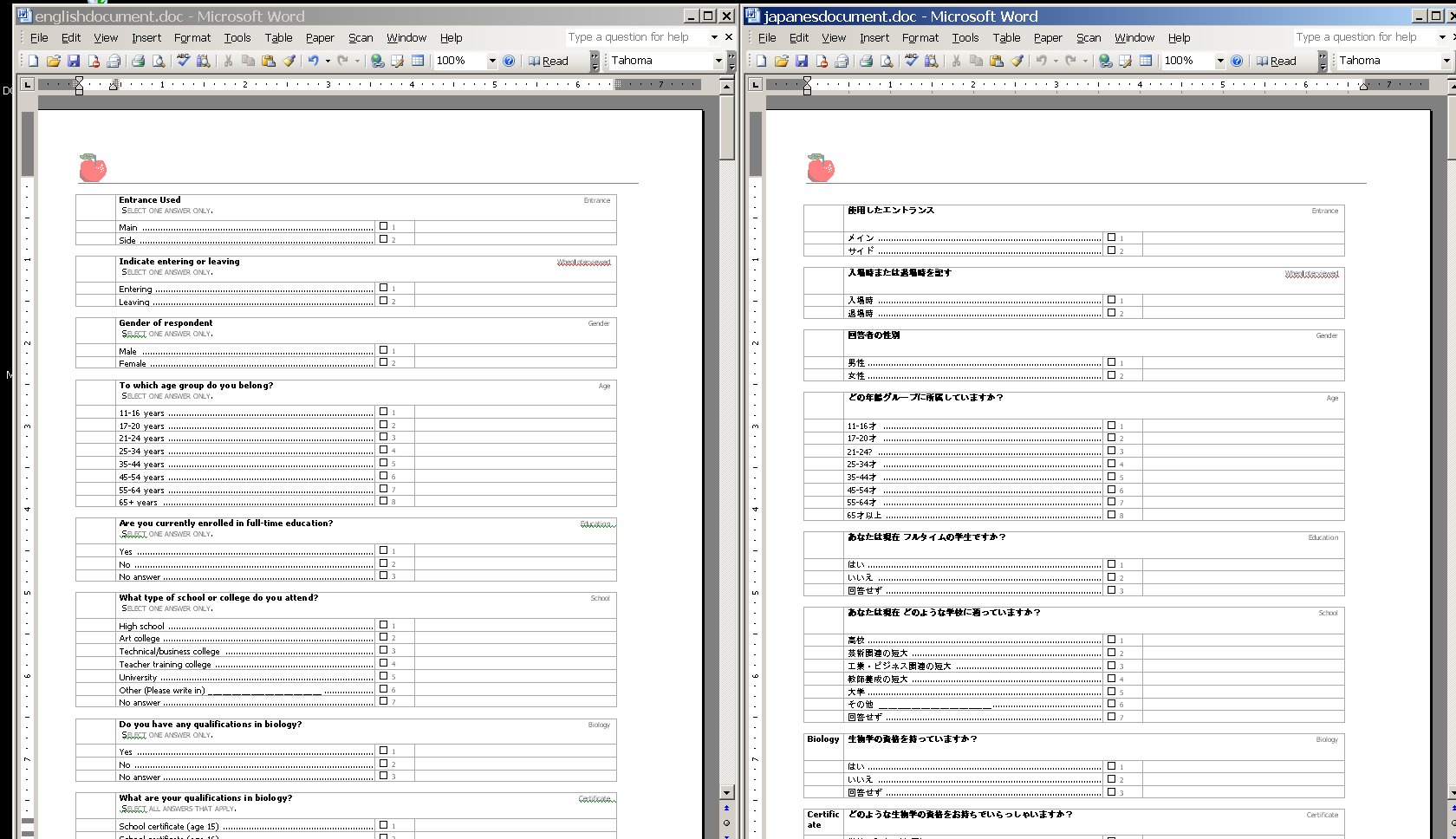Click the Read button in japanesdocument.doc

pos(1277,61)
